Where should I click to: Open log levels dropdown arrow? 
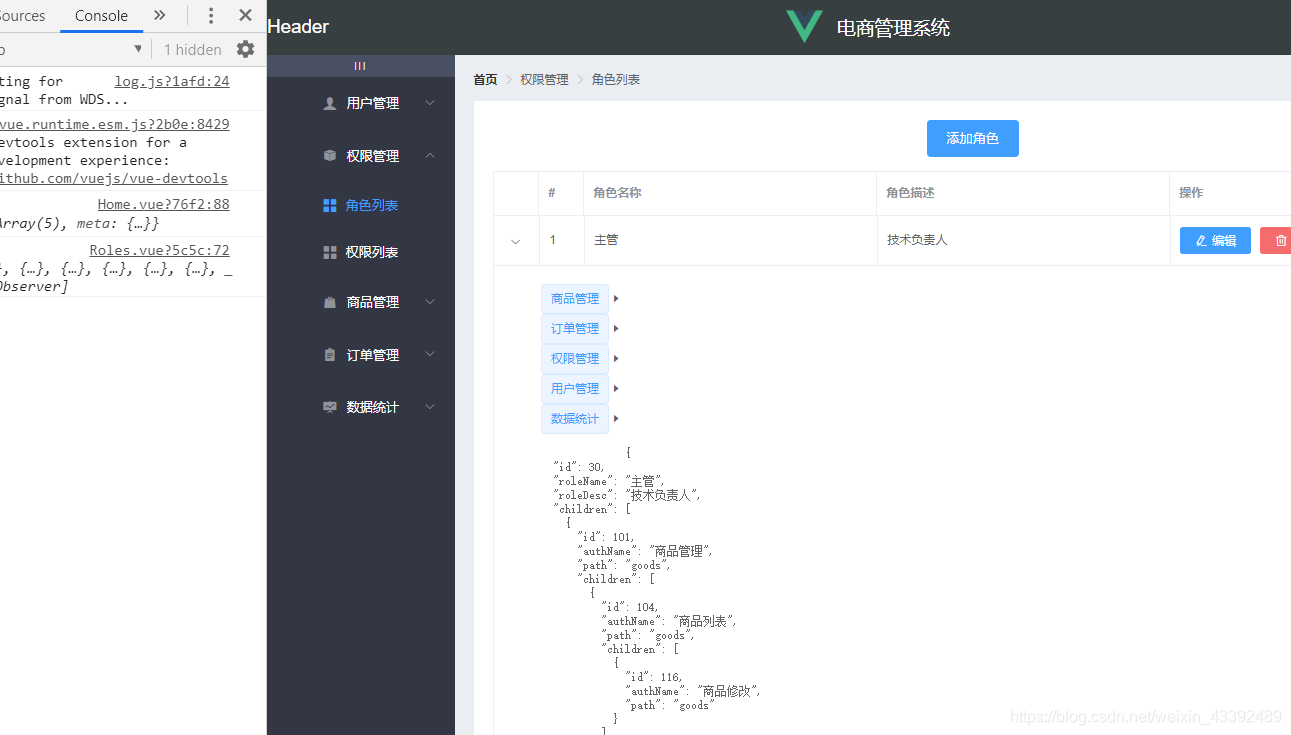138,49
